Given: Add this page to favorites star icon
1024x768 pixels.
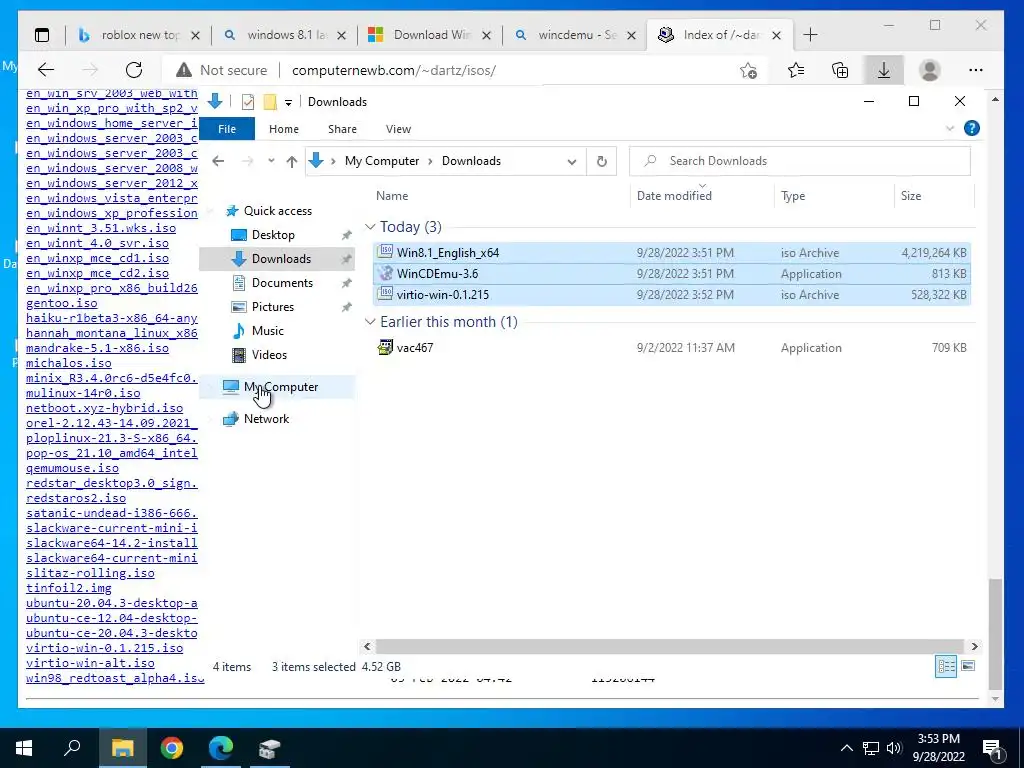Looking at the screenshot, I should tap(748, 70).
